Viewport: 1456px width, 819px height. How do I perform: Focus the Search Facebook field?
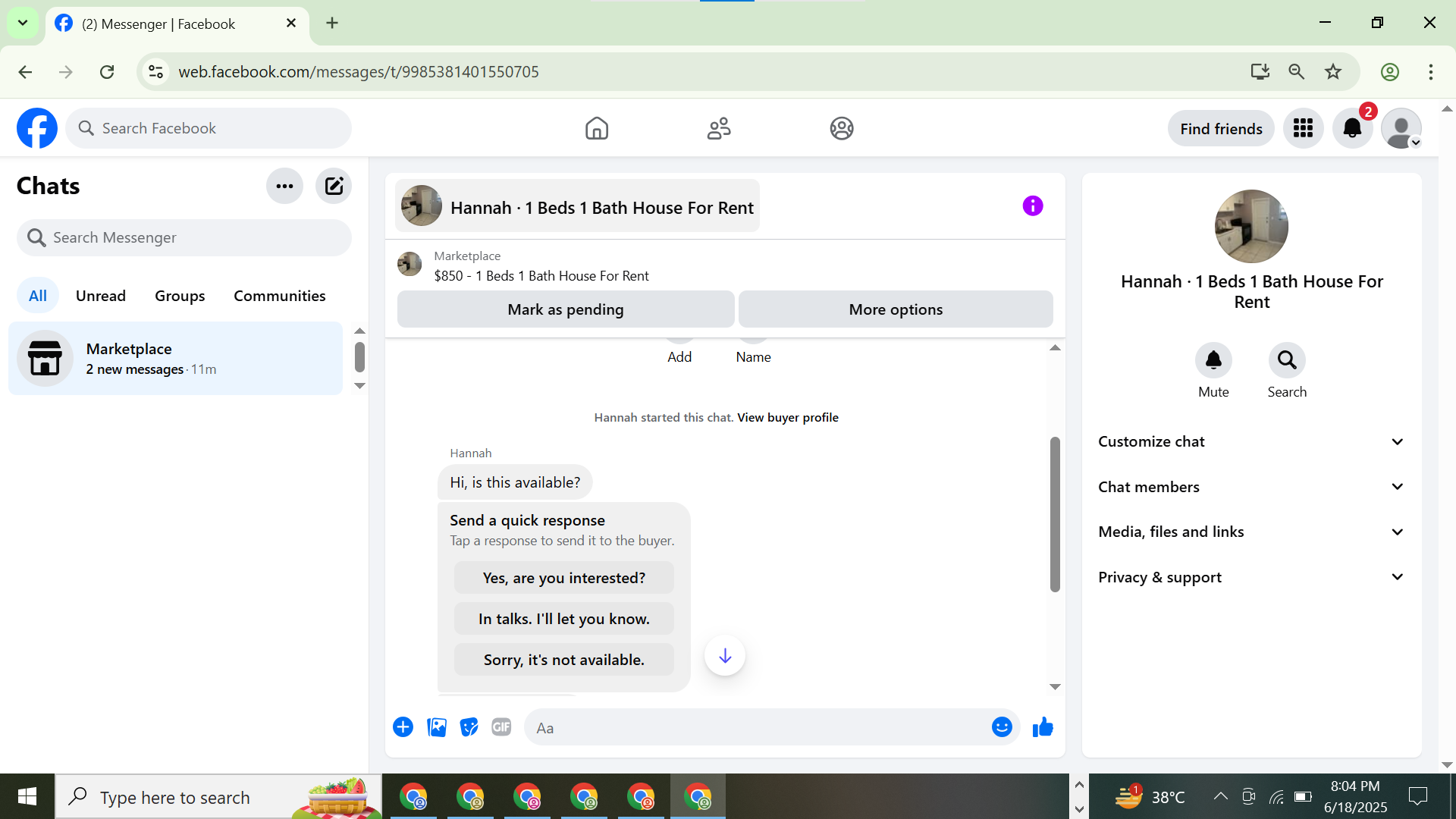click(x=209, y=128)
